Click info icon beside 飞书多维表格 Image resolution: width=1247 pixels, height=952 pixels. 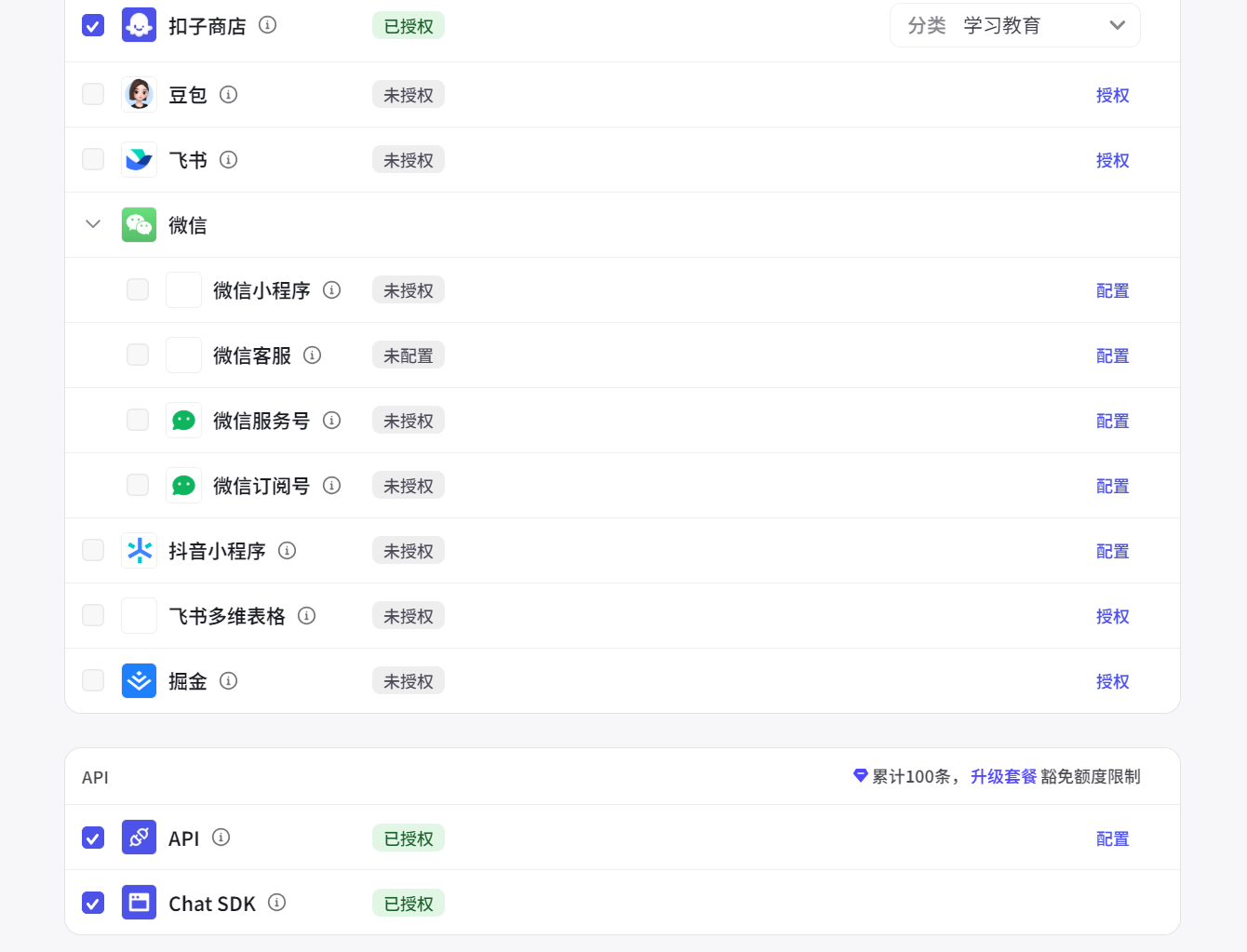(x=306, y=615)
